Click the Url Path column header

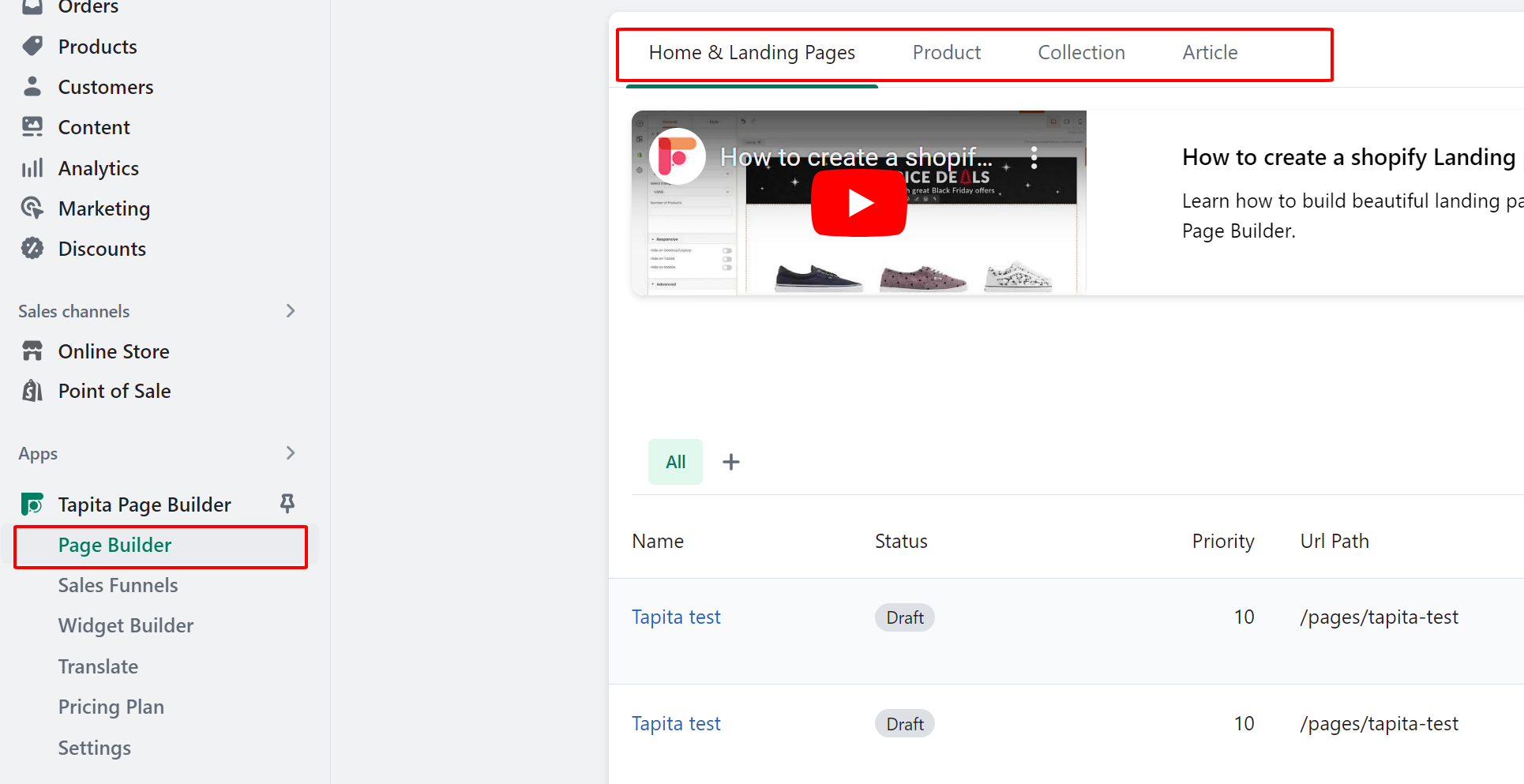coord(1334,542)
